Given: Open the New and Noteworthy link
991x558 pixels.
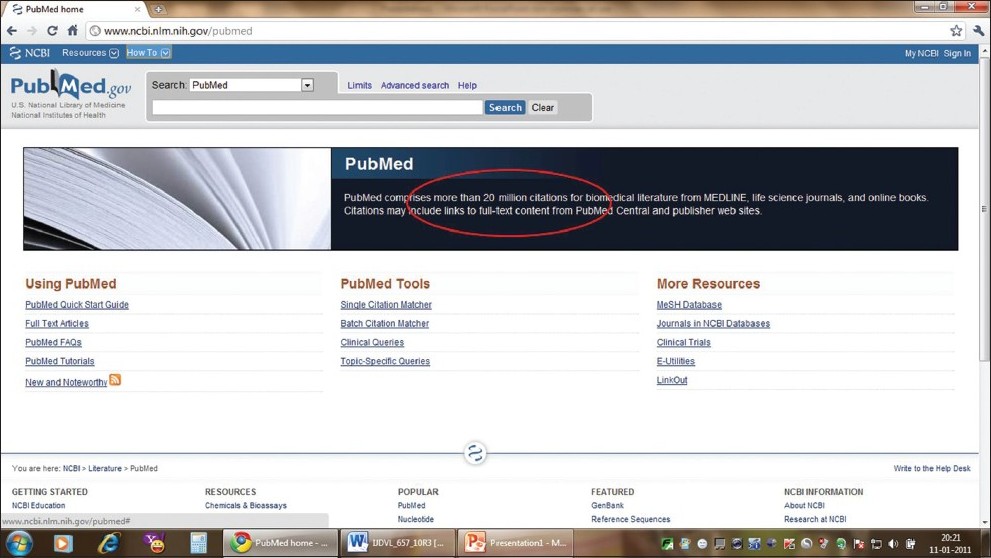Looking at the screenshot, I should [x=66, y=382].
